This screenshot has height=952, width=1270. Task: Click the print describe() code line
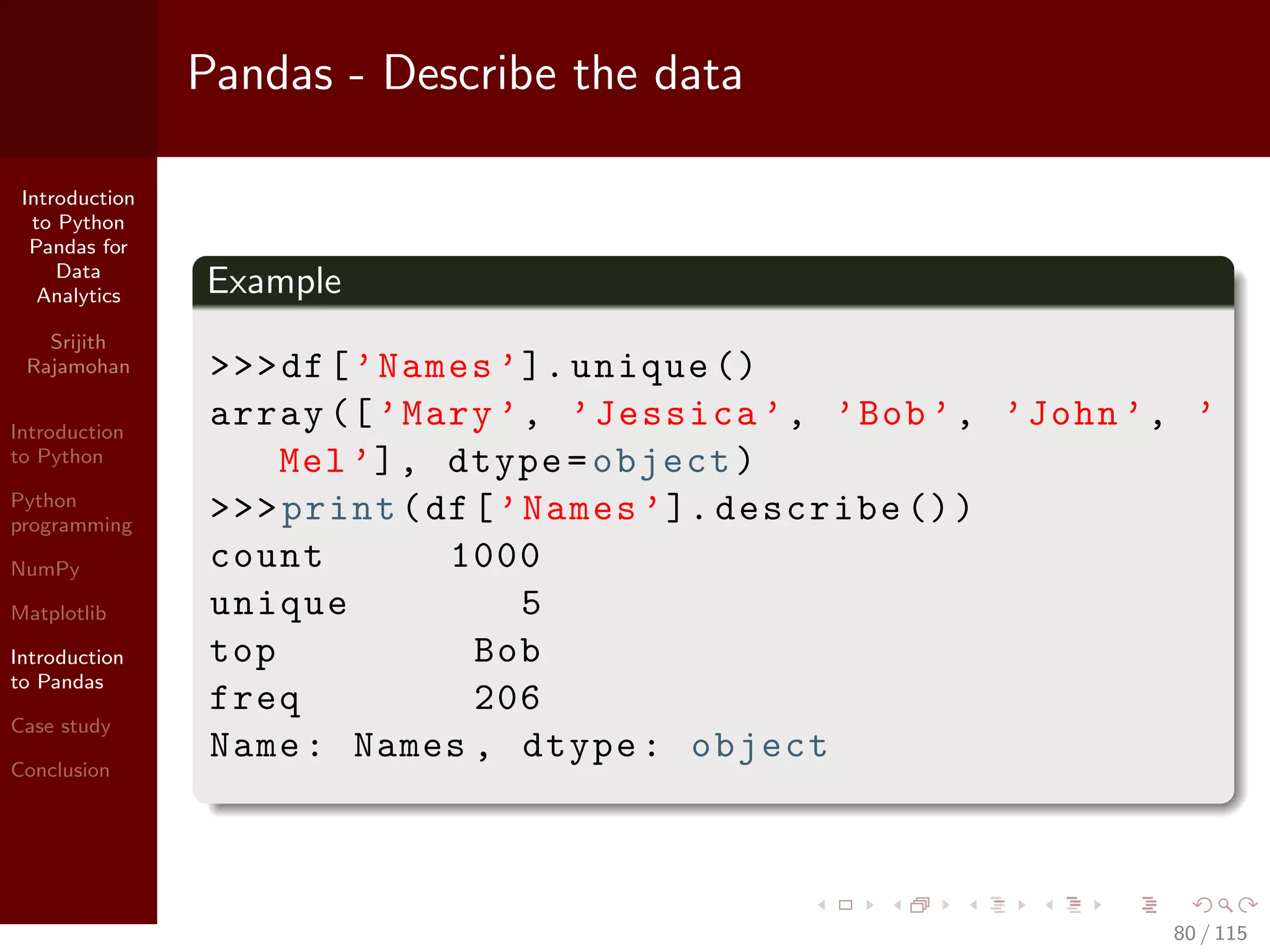pos(590,509)
